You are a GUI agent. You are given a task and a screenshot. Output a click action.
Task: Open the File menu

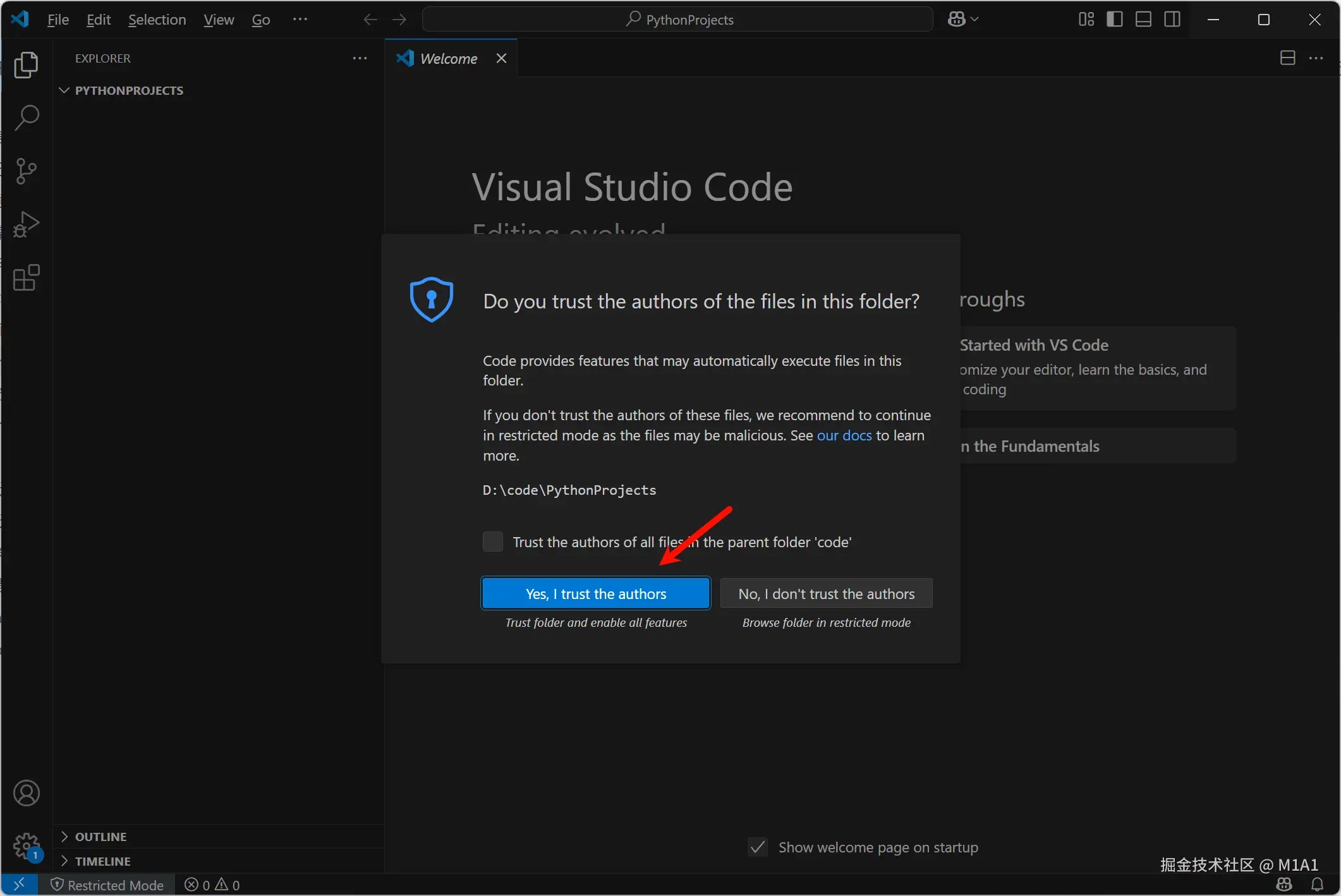[58, 20]
